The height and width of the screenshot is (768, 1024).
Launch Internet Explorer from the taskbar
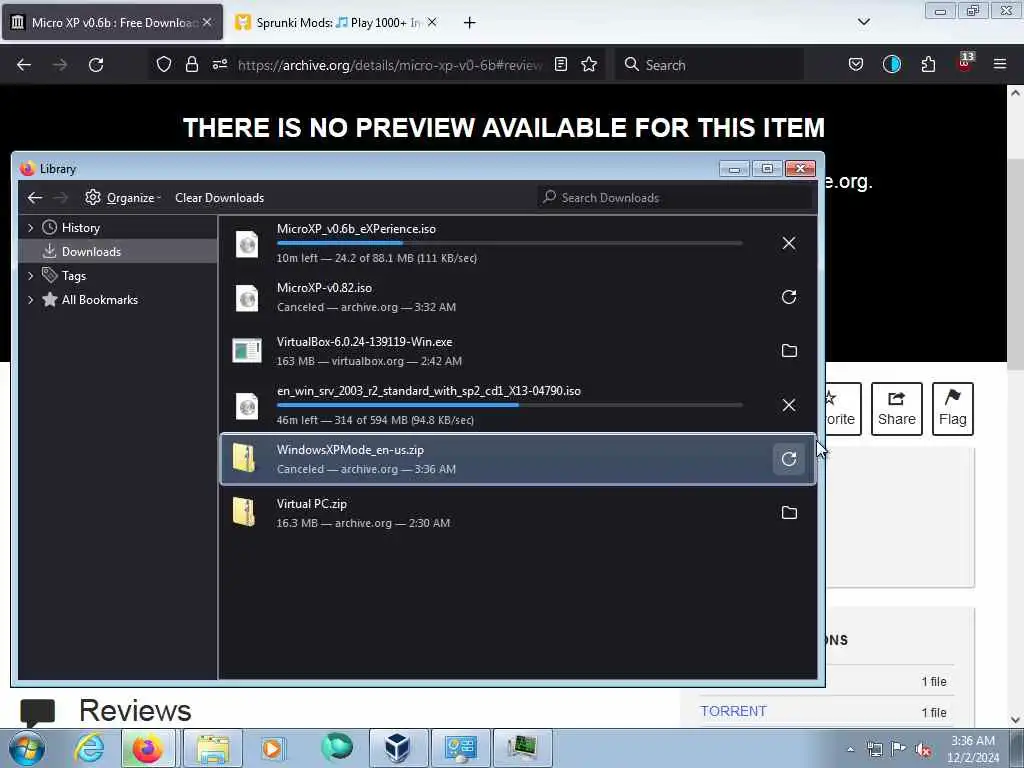(88, 748)
